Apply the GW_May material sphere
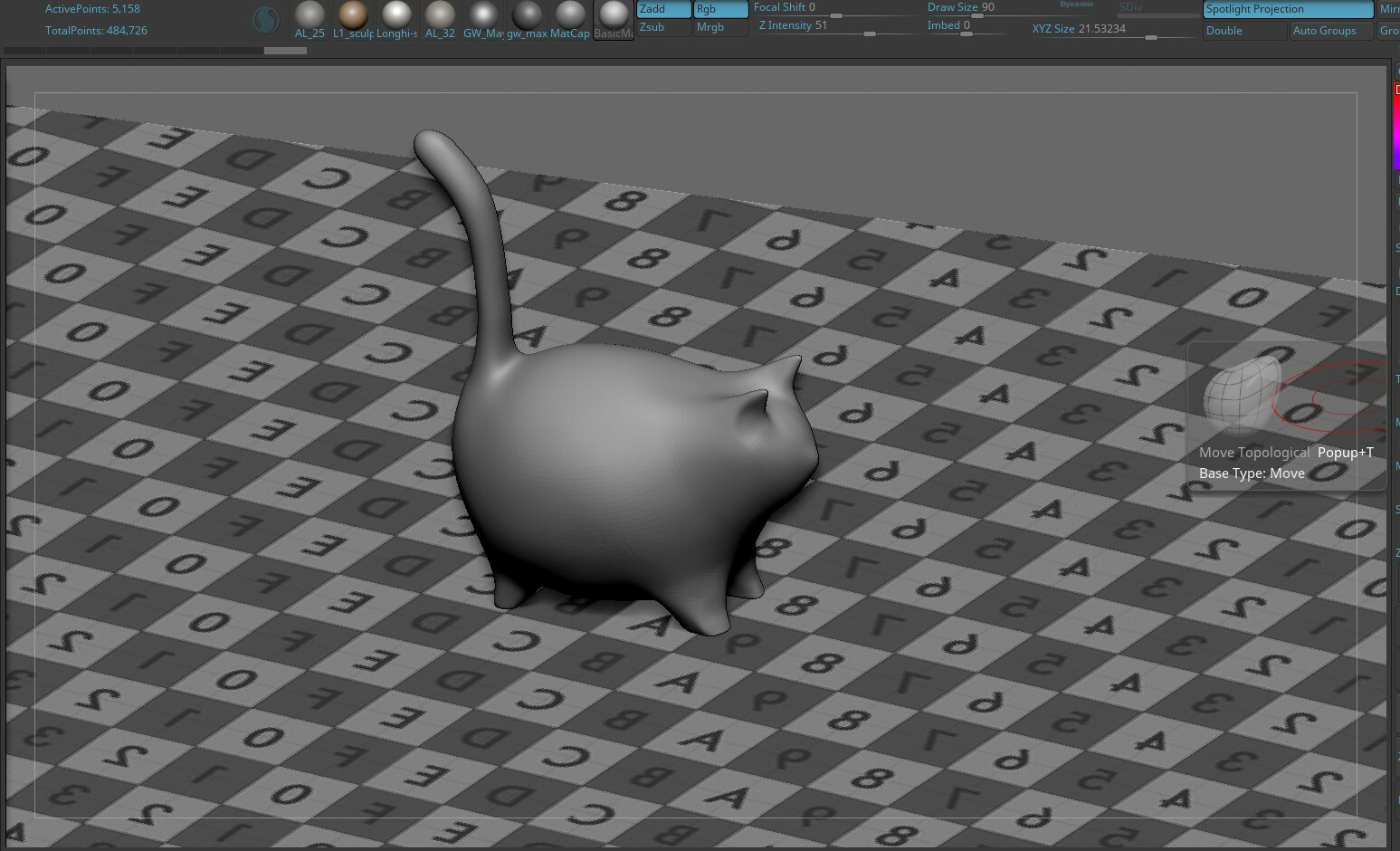Viewport: 1400px width, 851px height. 483,19
